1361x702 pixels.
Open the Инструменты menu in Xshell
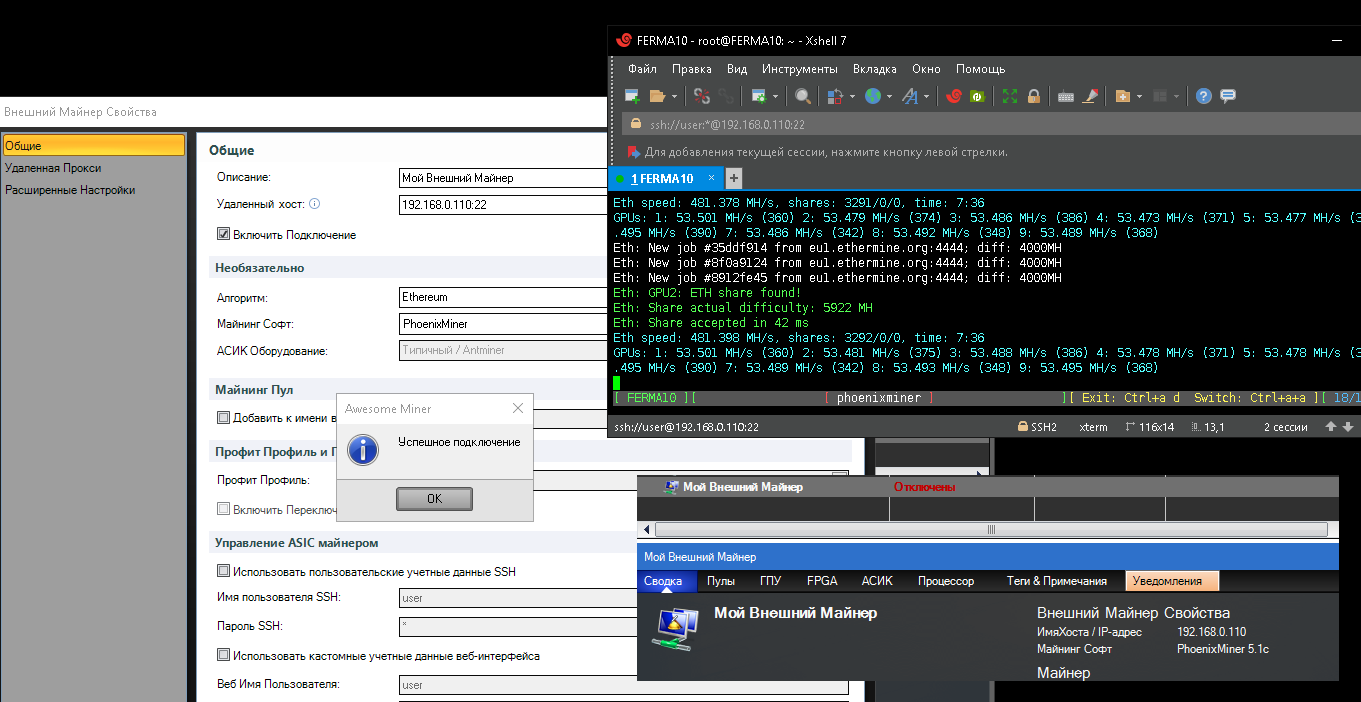pos(800,69)
